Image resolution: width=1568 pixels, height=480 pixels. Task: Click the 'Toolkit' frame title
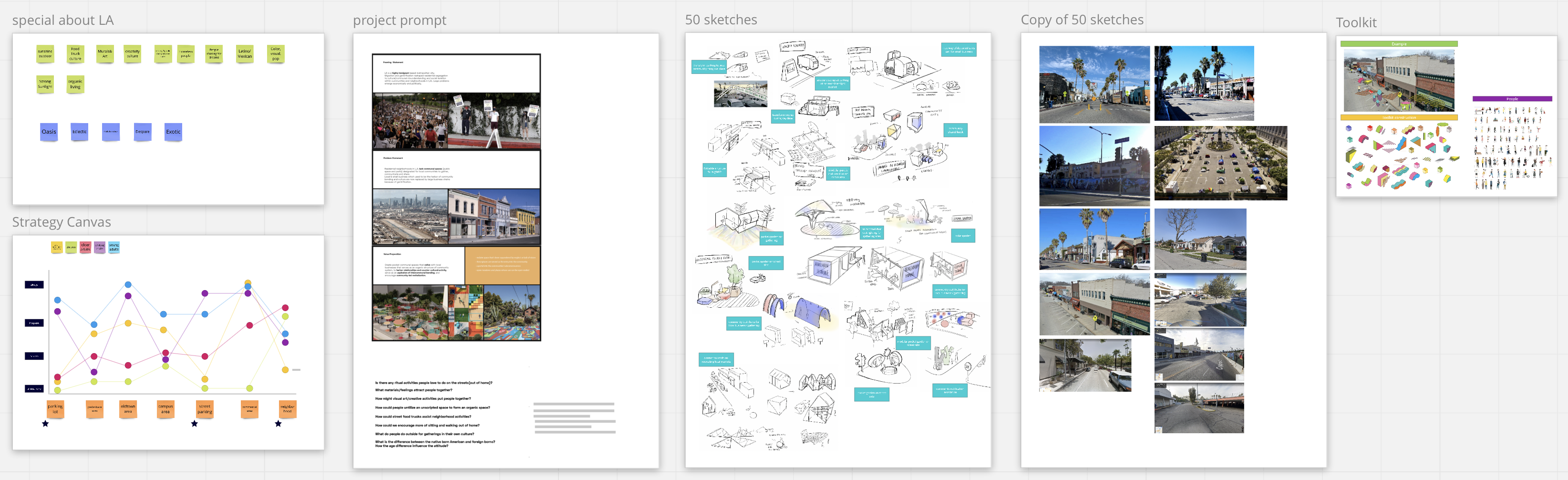click(1356, 22)
